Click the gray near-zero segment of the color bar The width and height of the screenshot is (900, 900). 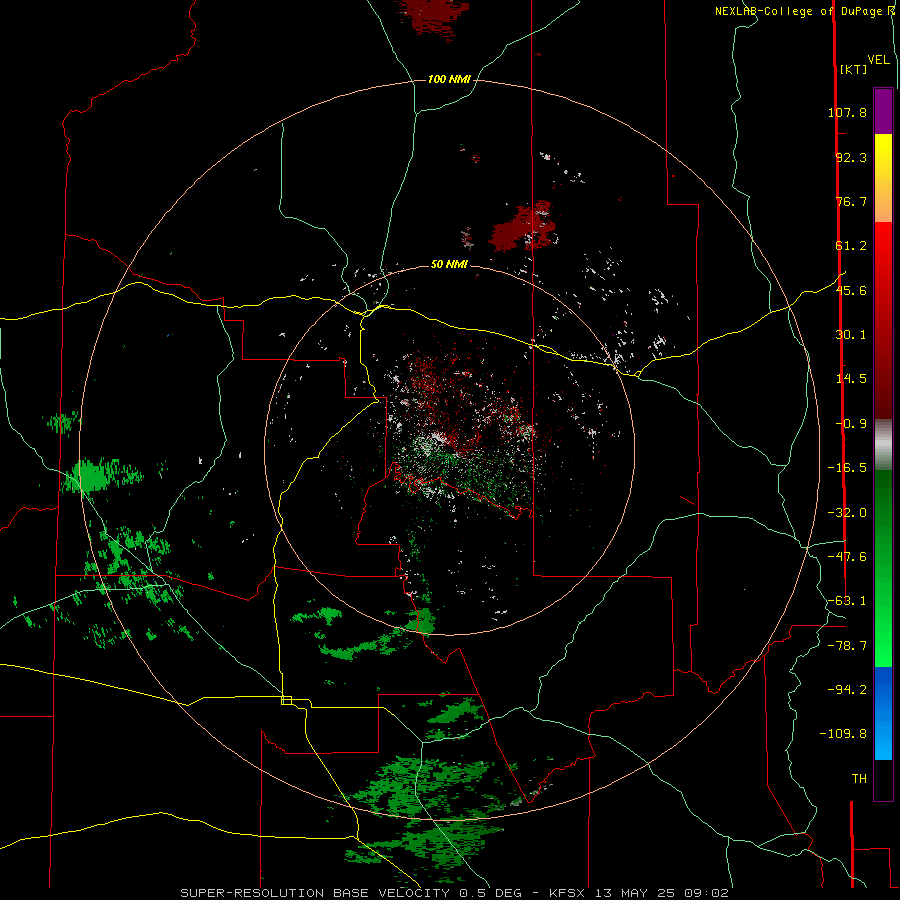coord(883,445)
